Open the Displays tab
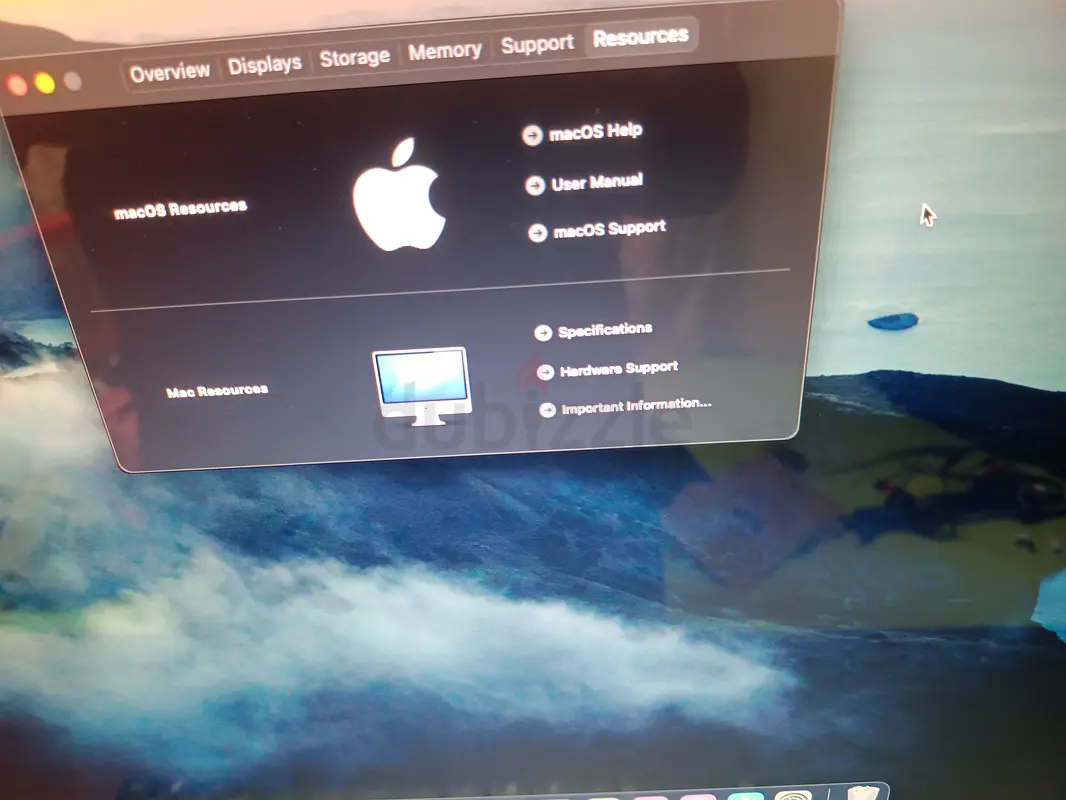The height and width of the screenshot is (800, 1066). (x=264, y=65)
